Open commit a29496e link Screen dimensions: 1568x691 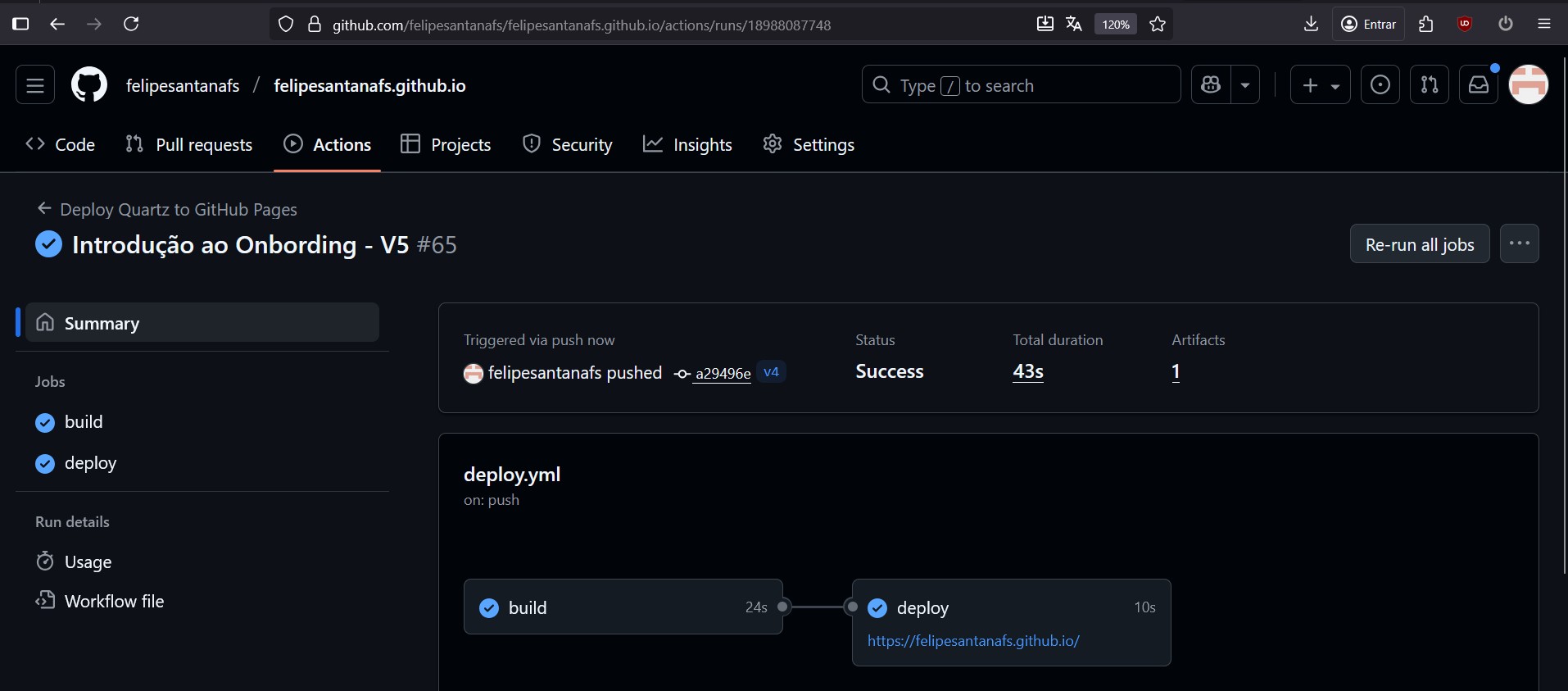[x=723, y=374]
